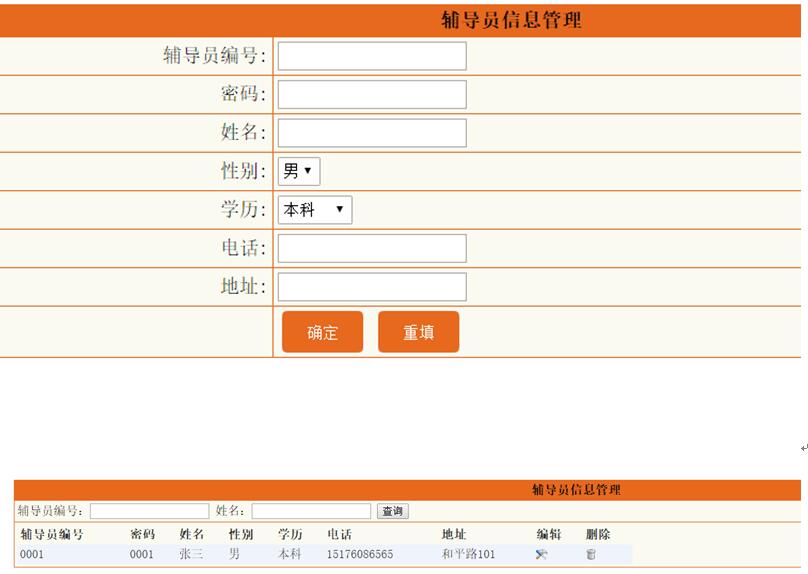
Task: Click the small 辅导员信息管理 list title
Action: click(x=576, y=489)
